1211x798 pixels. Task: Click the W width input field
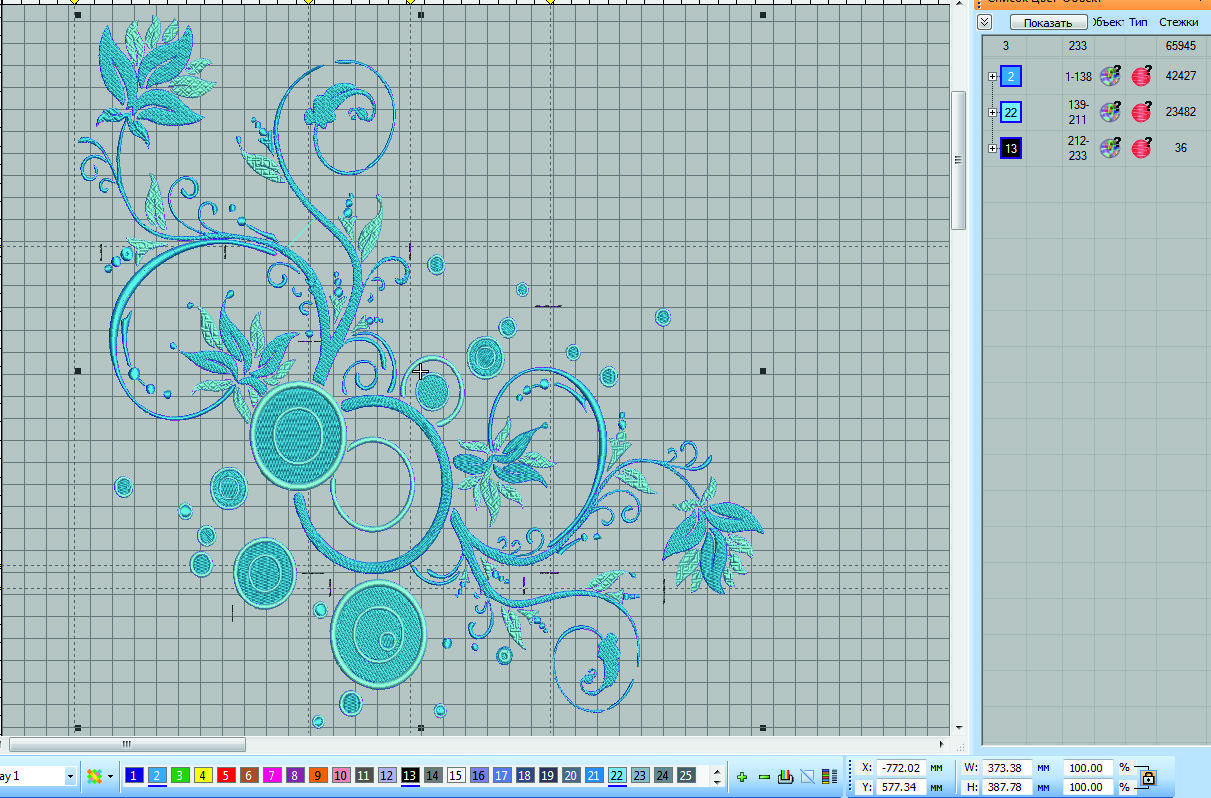coord(1006,768)
